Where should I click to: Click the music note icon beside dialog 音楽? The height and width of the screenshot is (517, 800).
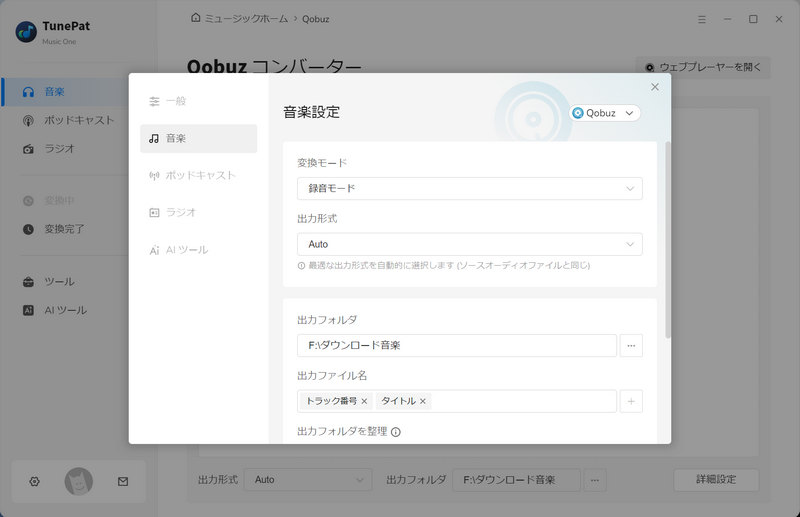point(154,138)
